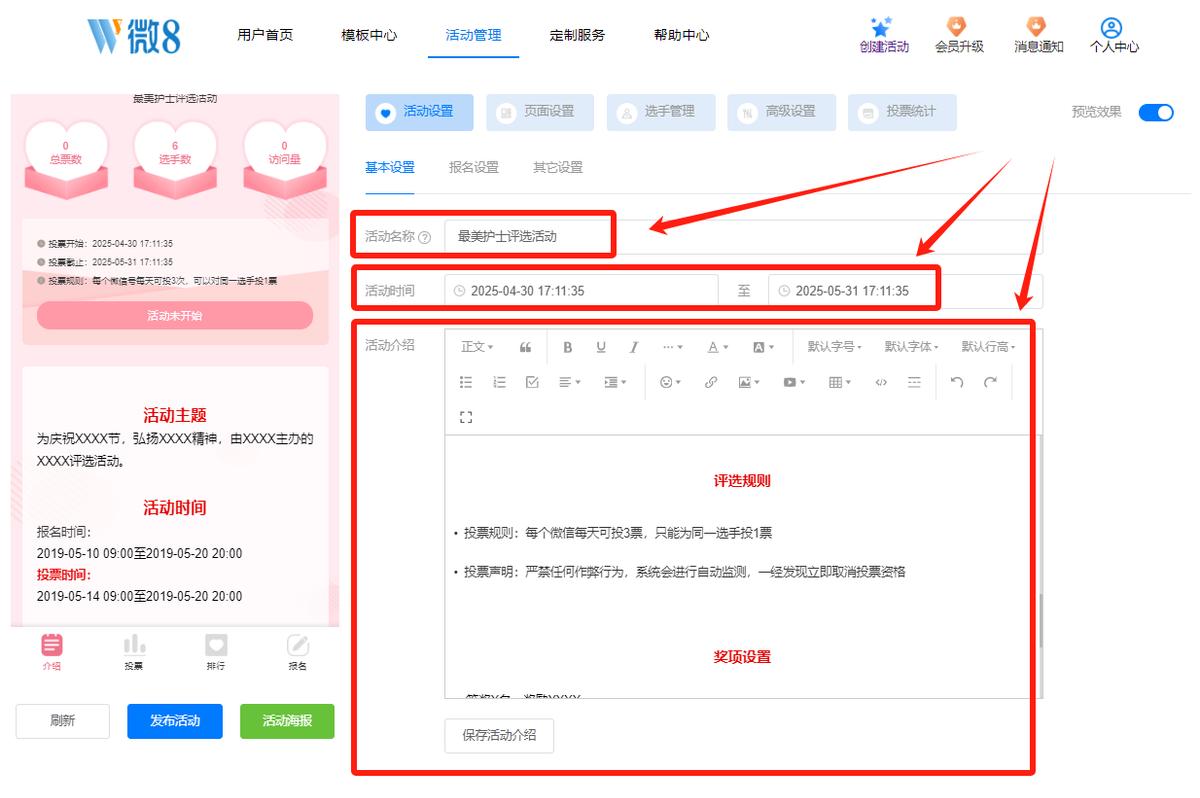Toggle underline formatting in the editor
The height and width of the screenshot is (798, 1200).
[601, 347]
